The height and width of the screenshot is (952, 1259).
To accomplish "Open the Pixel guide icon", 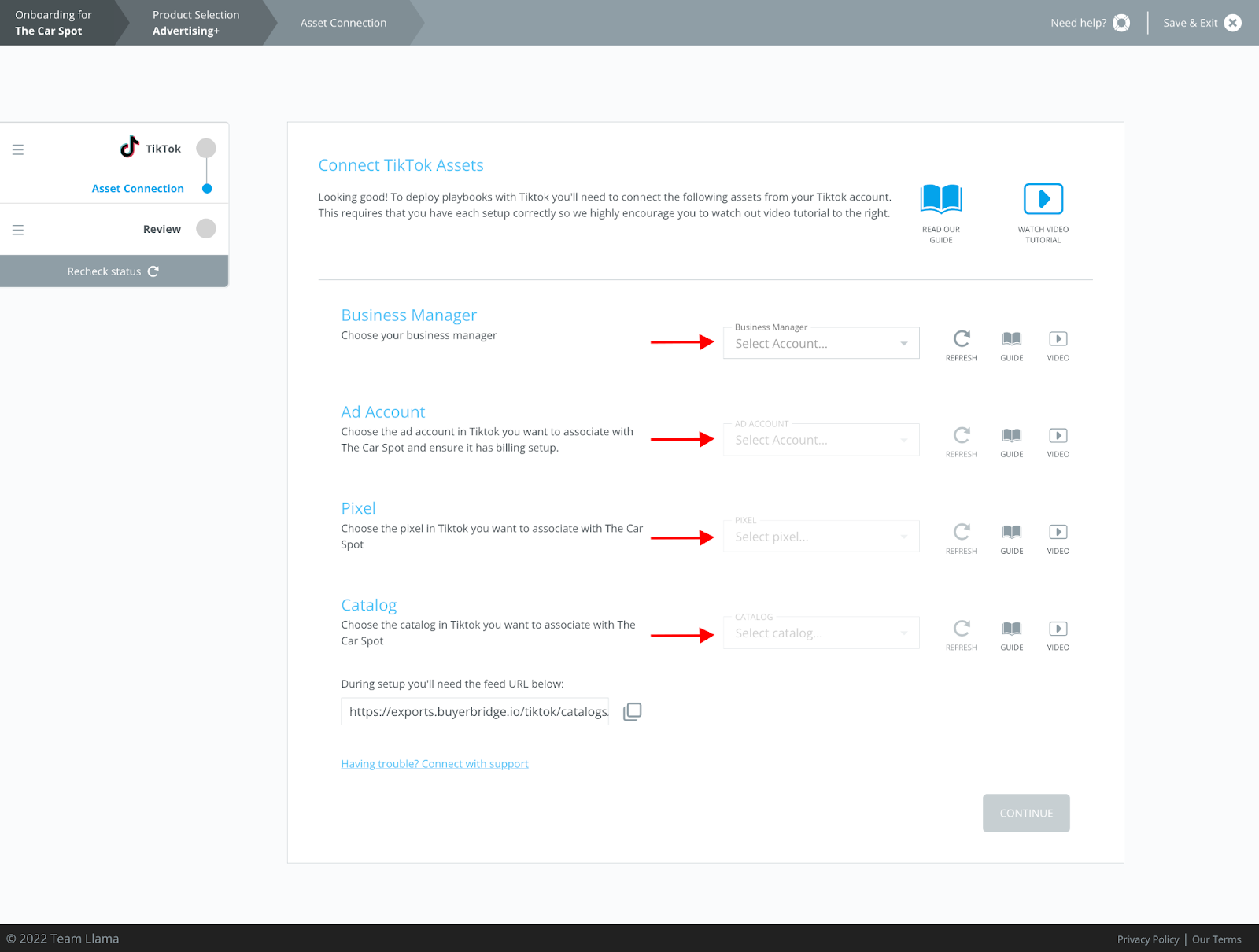I will coord(1012,532).
